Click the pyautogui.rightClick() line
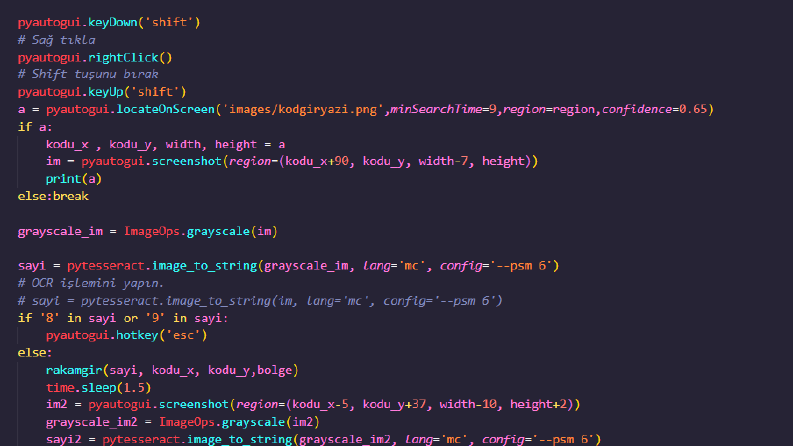This screenshot has width=793, height=446. pyautogui.click(x=95, y=58)
